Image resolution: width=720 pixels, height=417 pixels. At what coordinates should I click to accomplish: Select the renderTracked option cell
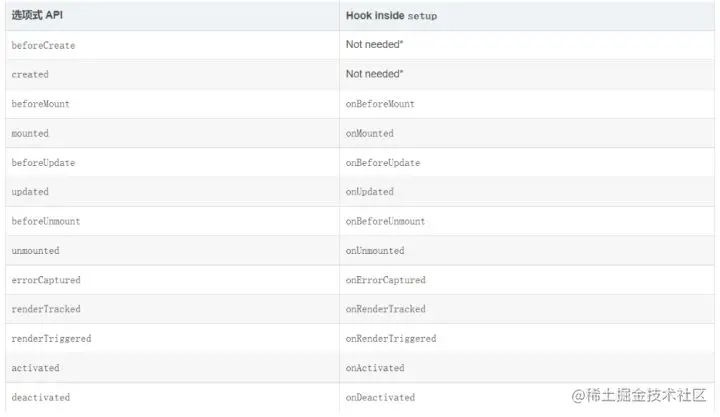tap(172, 309)
